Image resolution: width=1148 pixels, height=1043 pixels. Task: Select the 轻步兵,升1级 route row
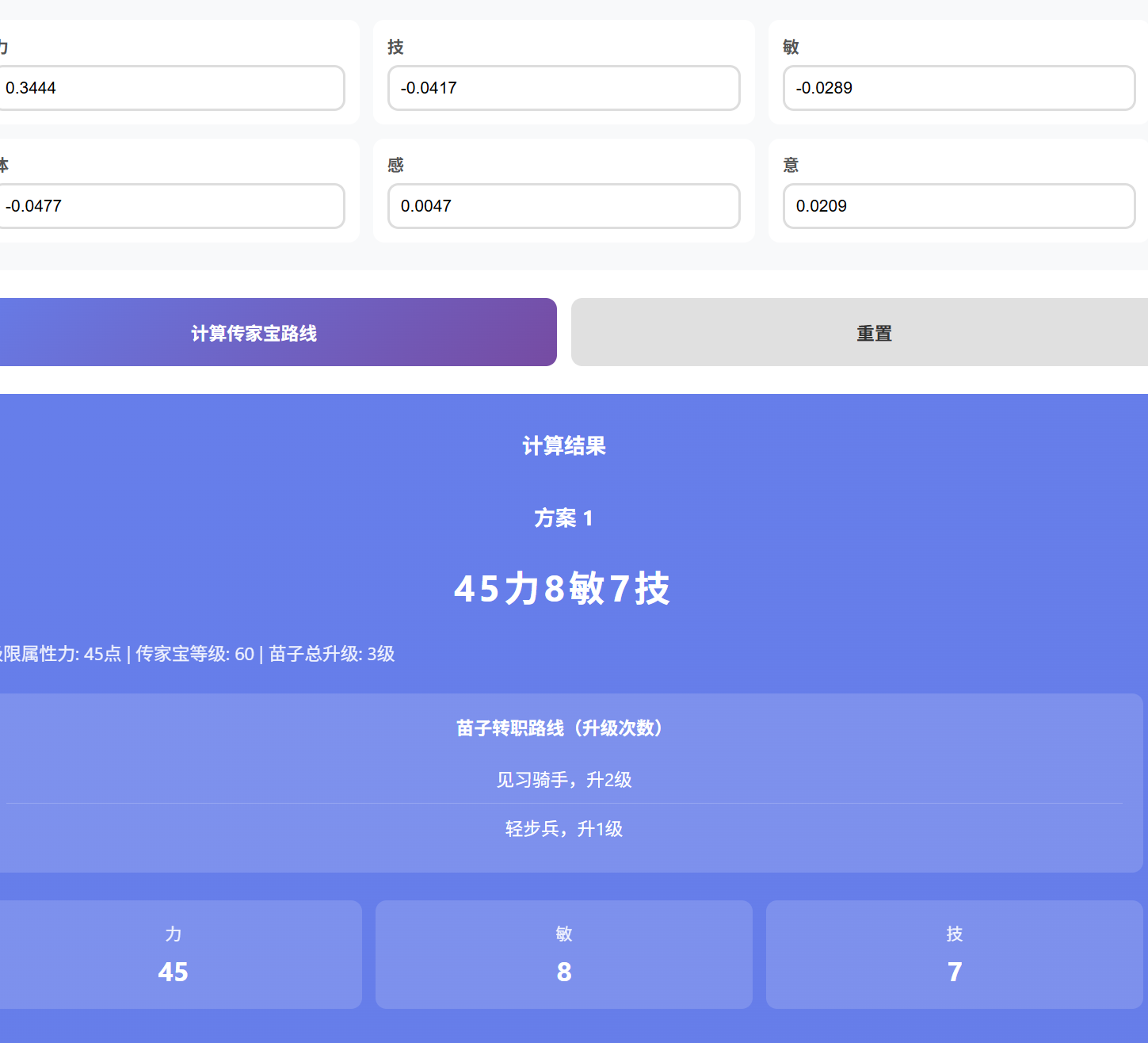click(x=563, y=829)
